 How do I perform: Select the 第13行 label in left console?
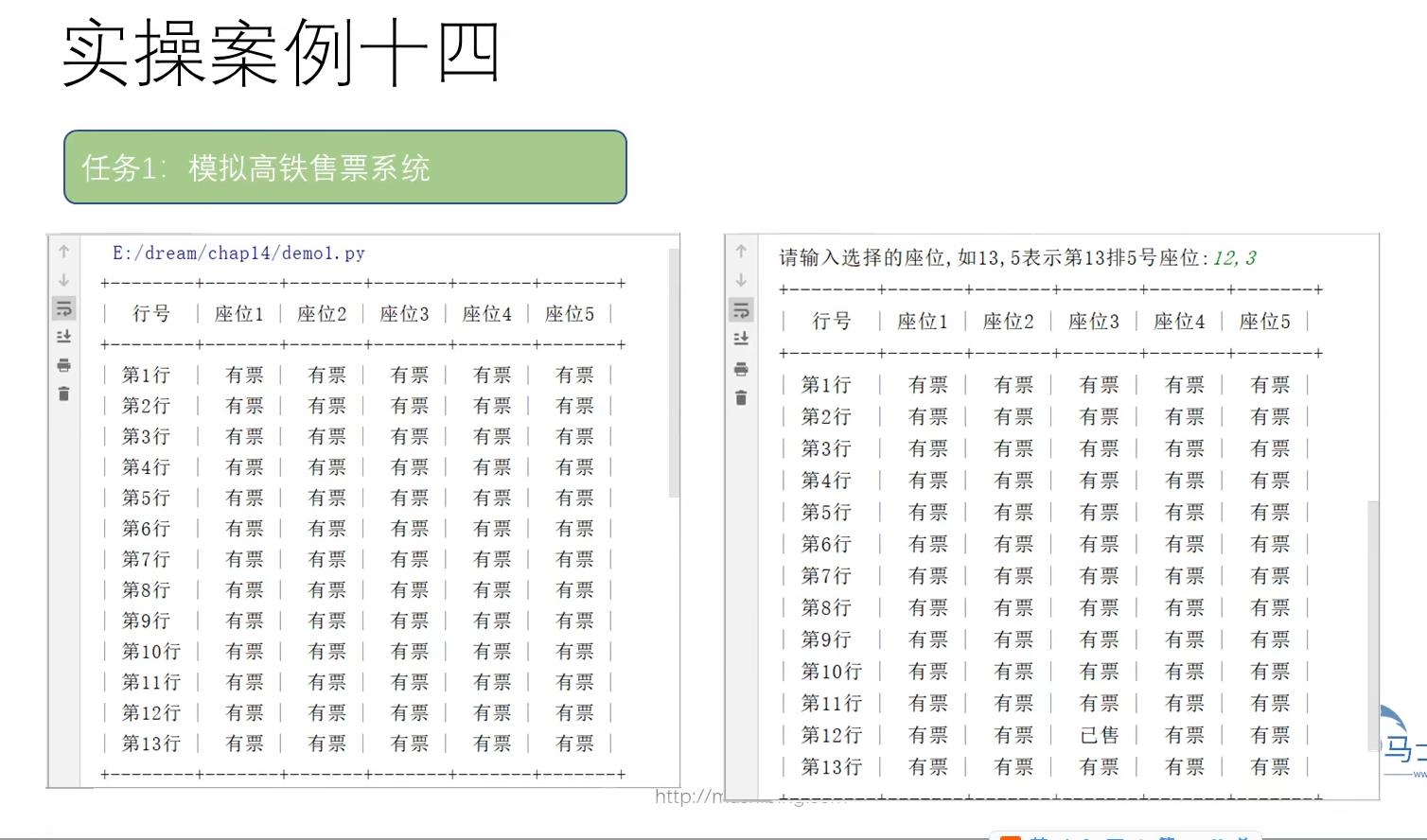click(150, 744)
